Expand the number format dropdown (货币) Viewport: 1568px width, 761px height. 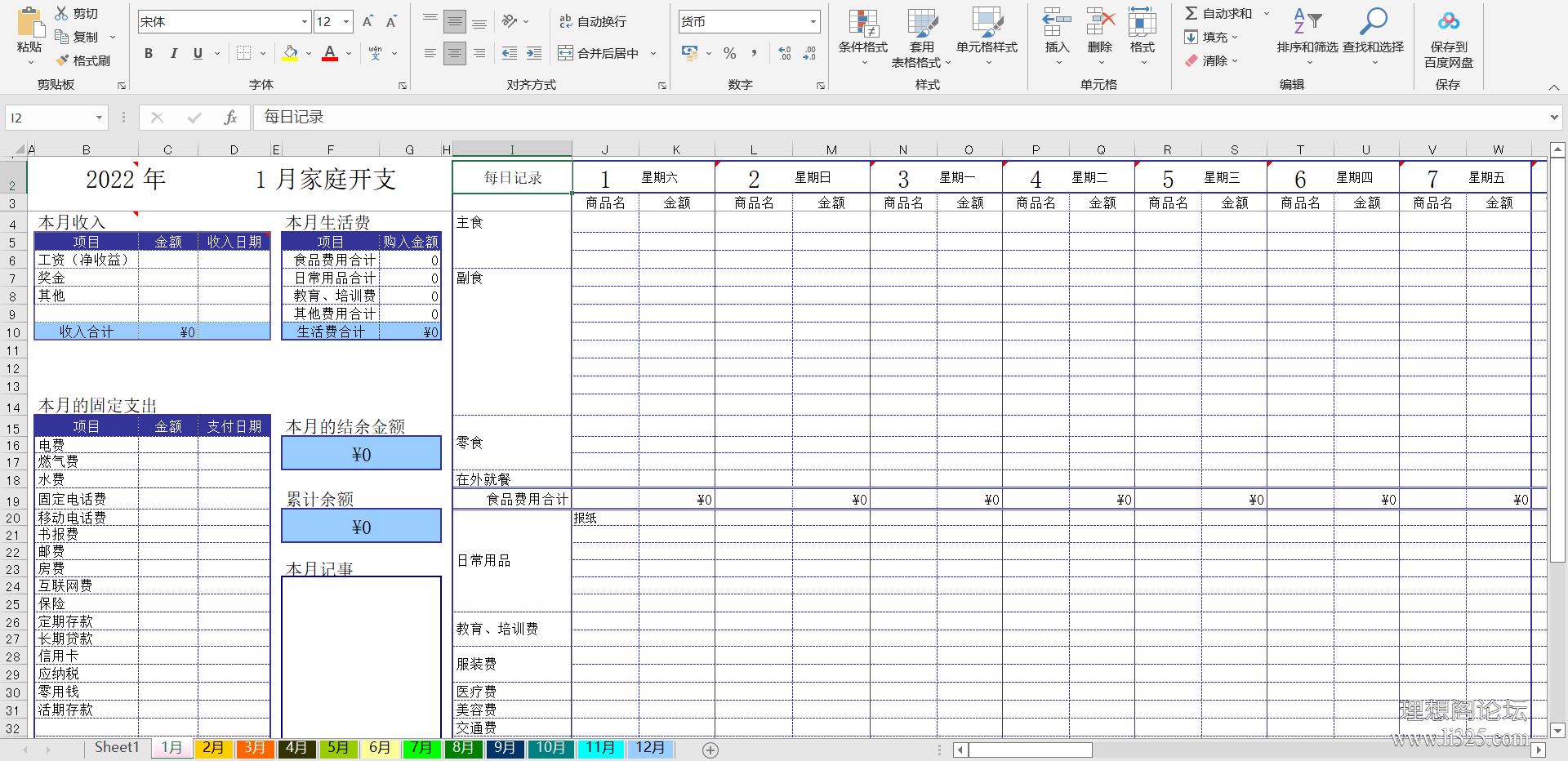pos(813,22)
